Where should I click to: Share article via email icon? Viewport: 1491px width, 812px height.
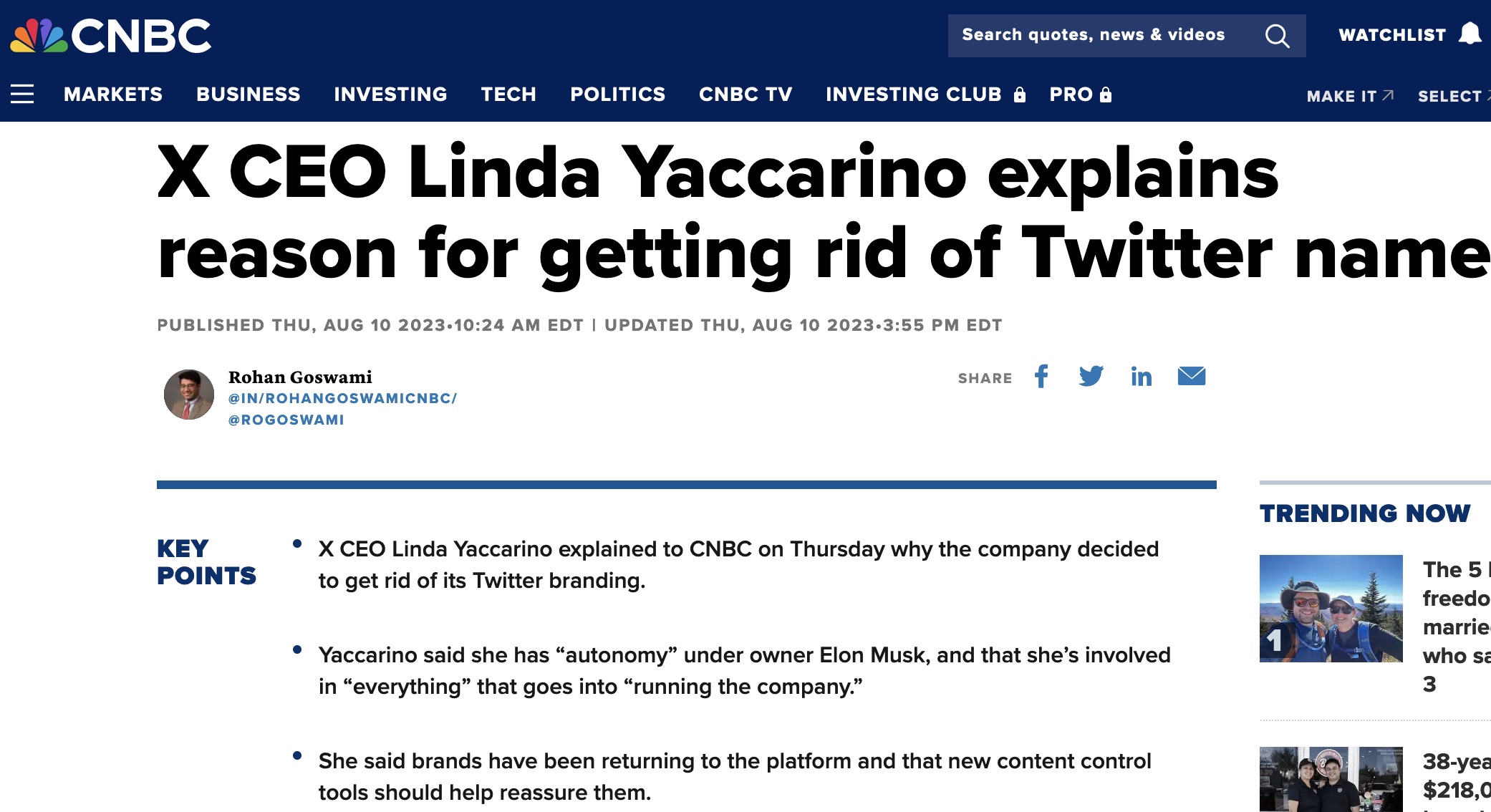tap(1192, 377)
